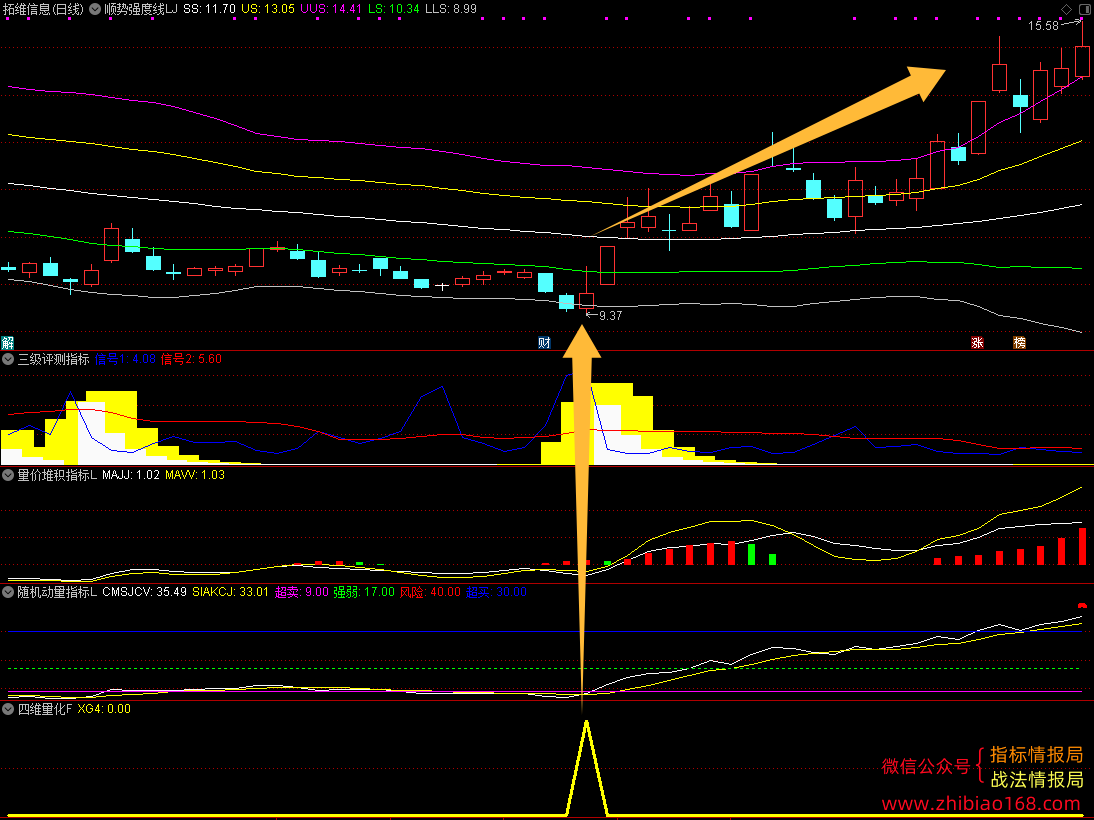Expand the 四维量化F indicator menu arrow

(8, 709)
